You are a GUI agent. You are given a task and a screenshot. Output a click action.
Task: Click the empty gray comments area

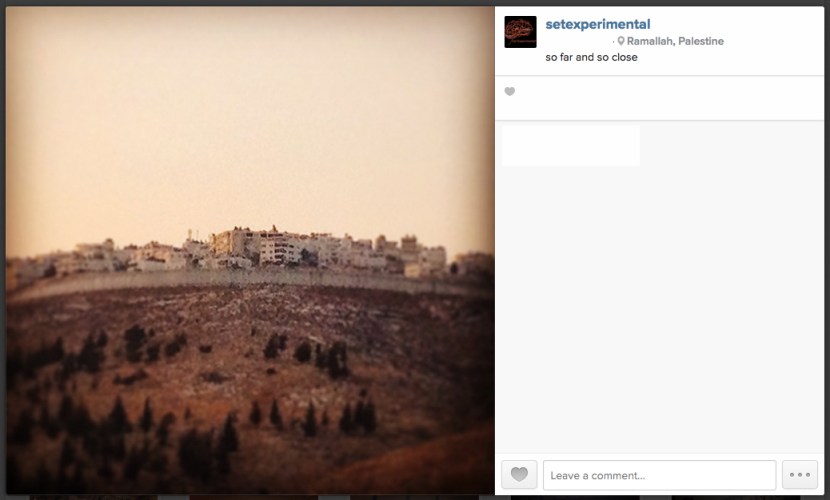click(x=660, y=307)
